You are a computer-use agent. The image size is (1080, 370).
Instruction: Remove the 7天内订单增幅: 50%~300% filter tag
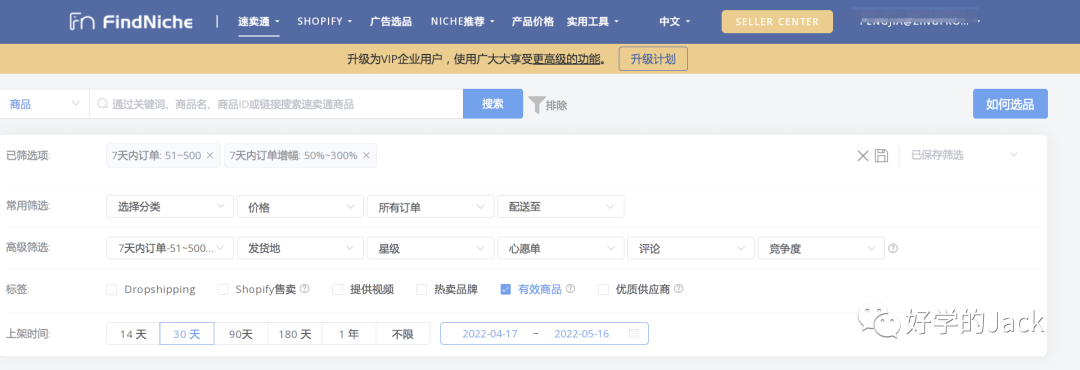[x=366, y=156]
